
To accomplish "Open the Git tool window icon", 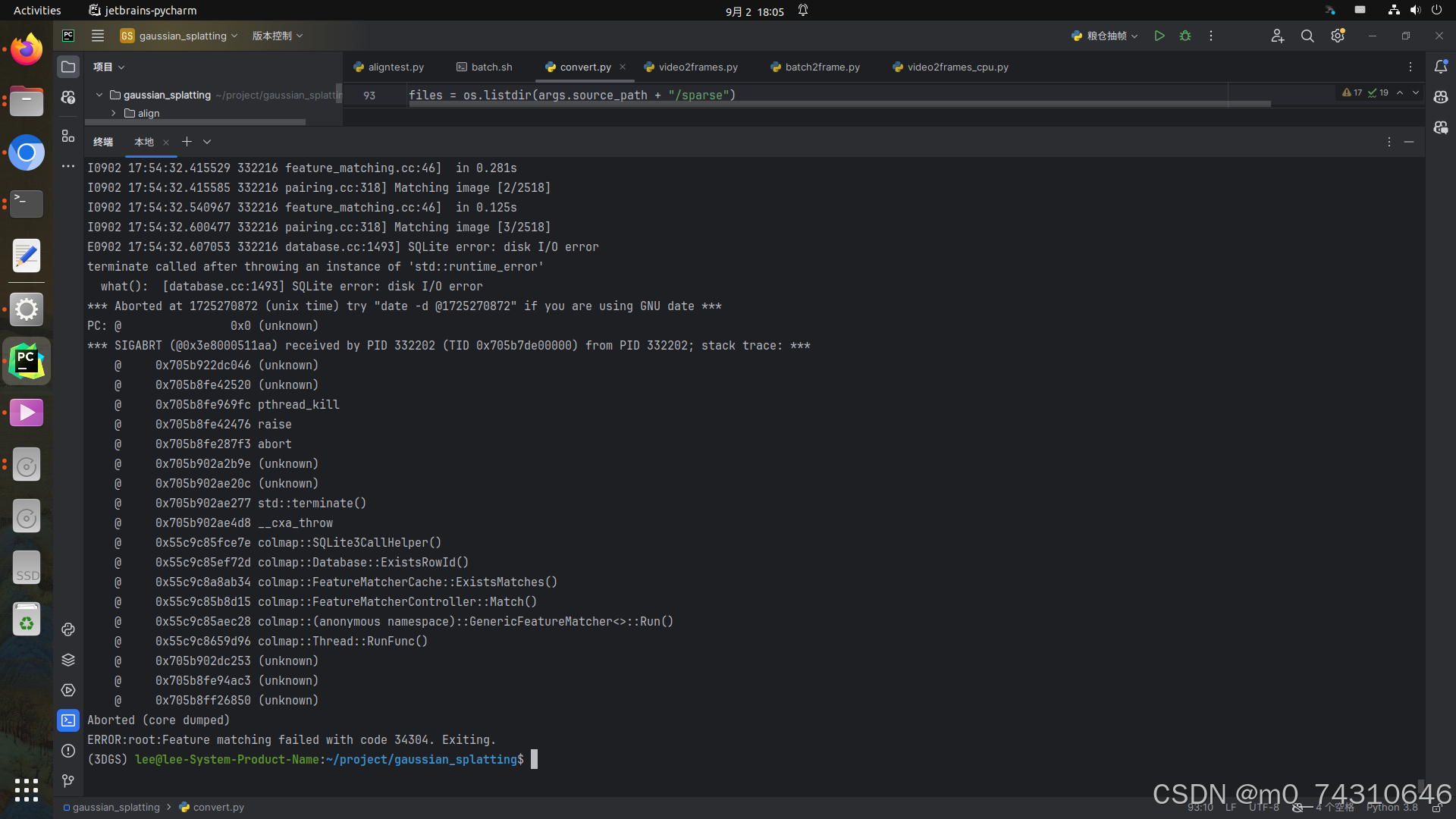I will (68, 781).
